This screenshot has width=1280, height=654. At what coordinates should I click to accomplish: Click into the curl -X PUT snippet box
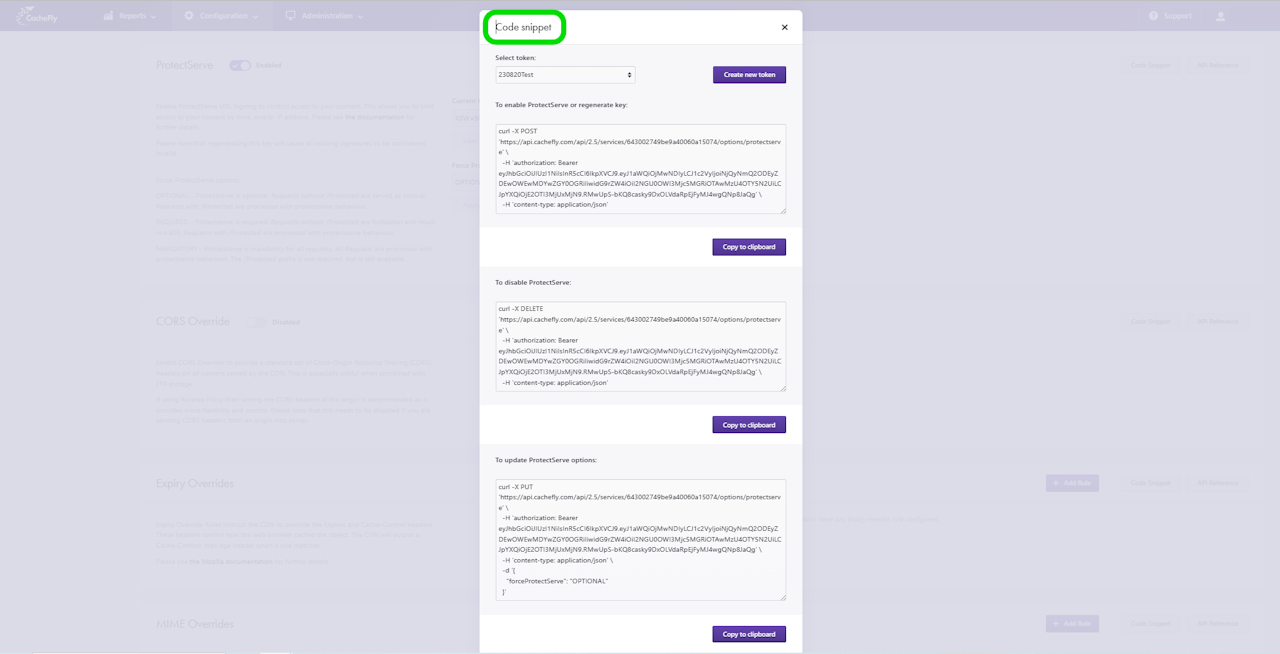click(x=640, y=540)
